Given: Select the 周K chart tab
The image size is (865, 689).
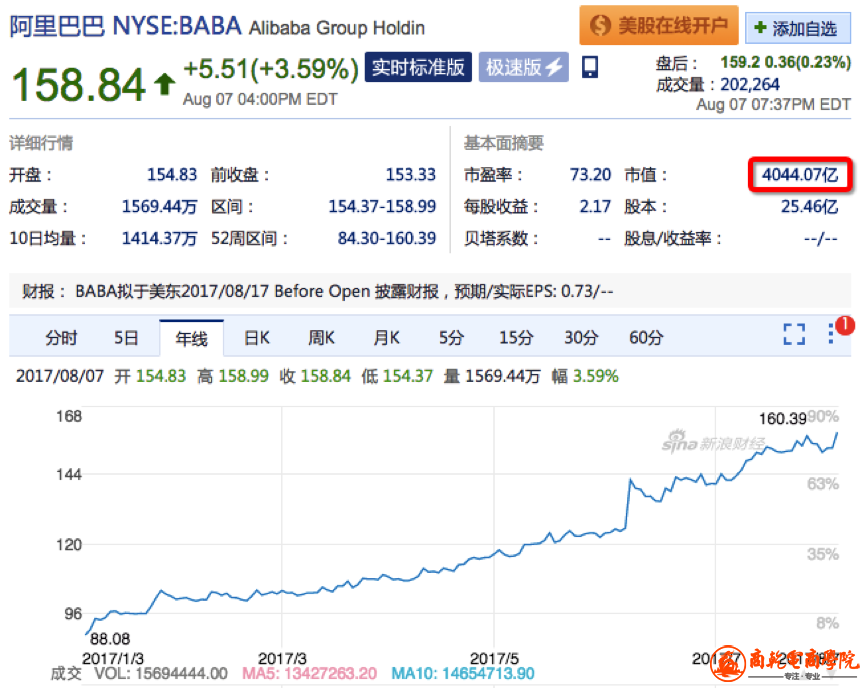Looking at the screenshot, I should 321,338.
